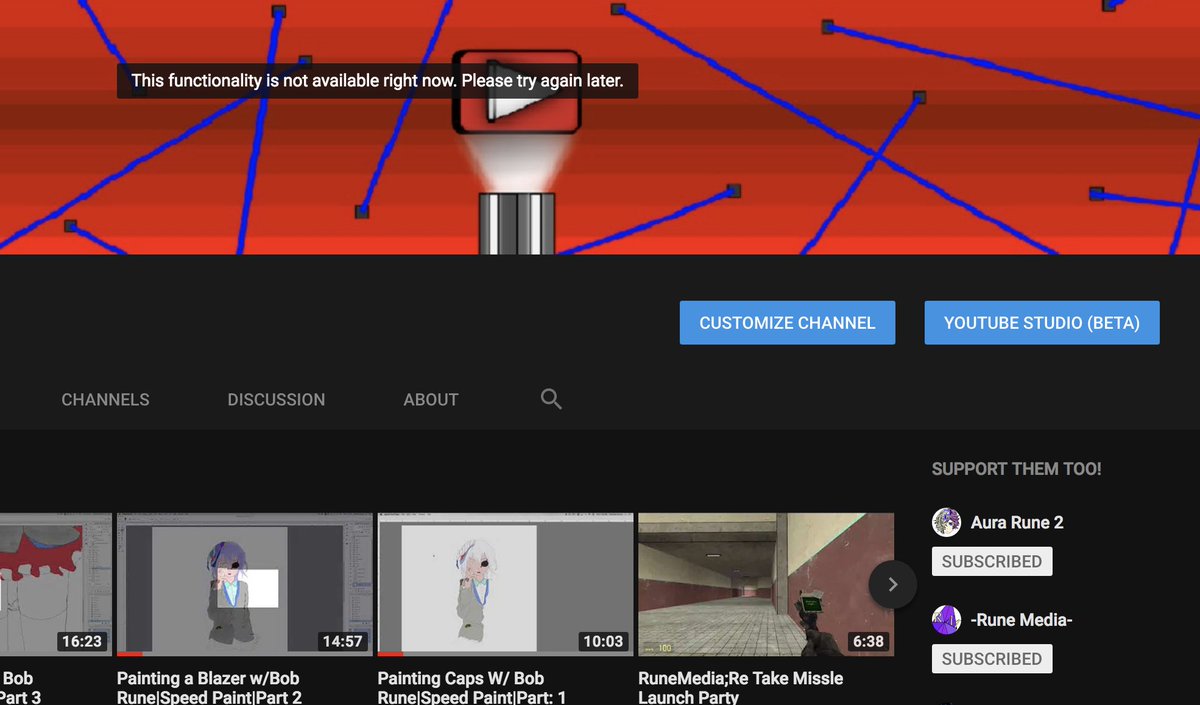Open title 'Painting Caps W/ Bob Rune'

pyautogui.click(x=472, y=687)
